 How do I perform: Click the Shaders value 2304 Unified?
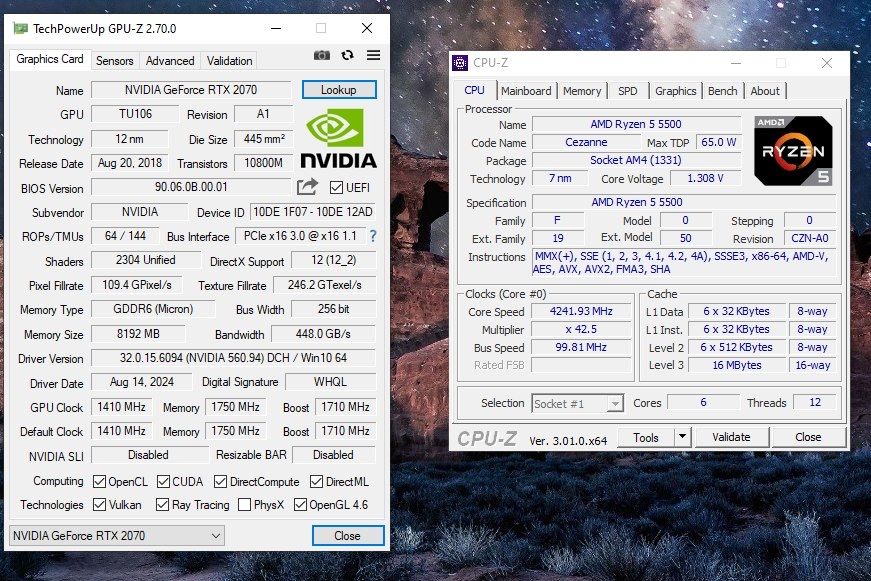[x=146, y=260]
